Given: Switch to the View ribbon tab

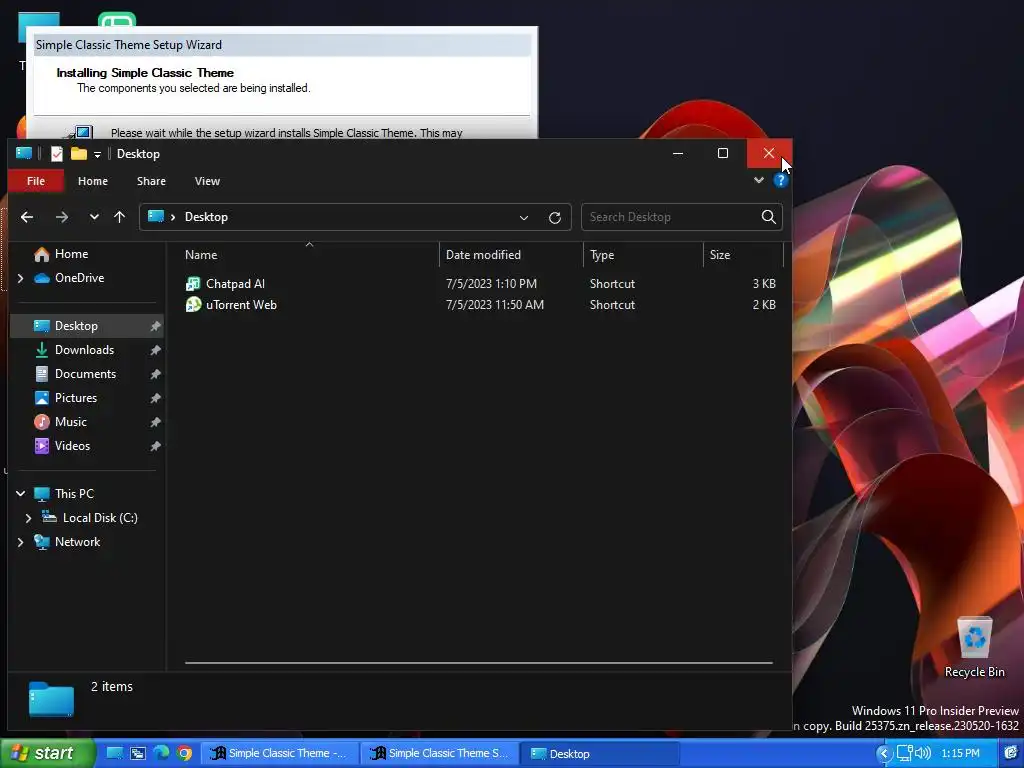Looking at the screenshot, I should (207, 181).
